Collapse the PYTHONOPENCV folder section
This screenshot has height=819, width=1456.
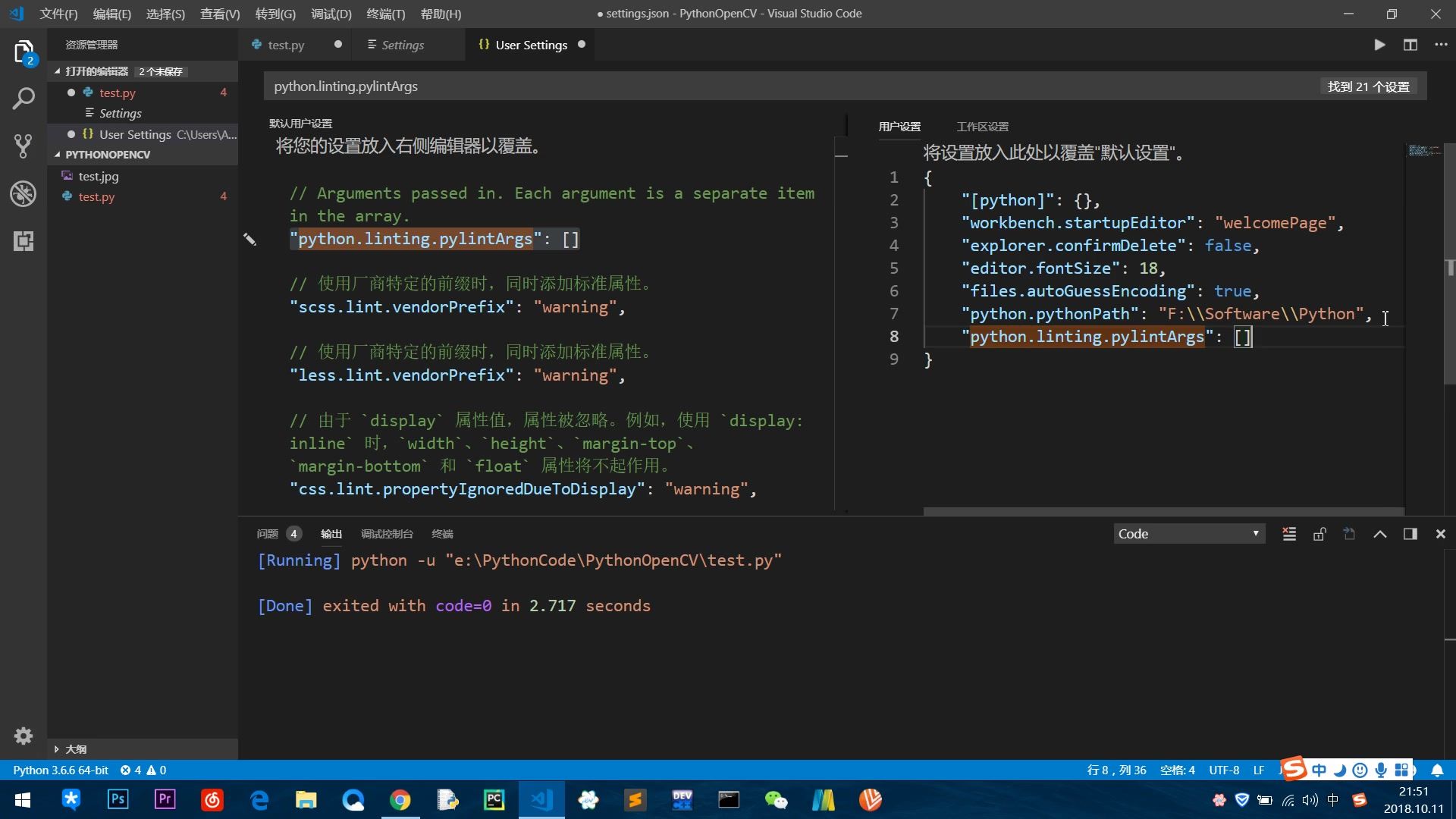143,155
